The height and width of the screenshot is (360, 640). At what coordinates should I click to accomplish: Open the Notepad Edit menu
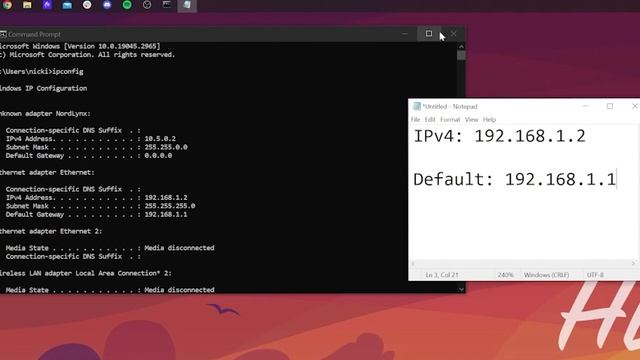click(x=430, y=120)
